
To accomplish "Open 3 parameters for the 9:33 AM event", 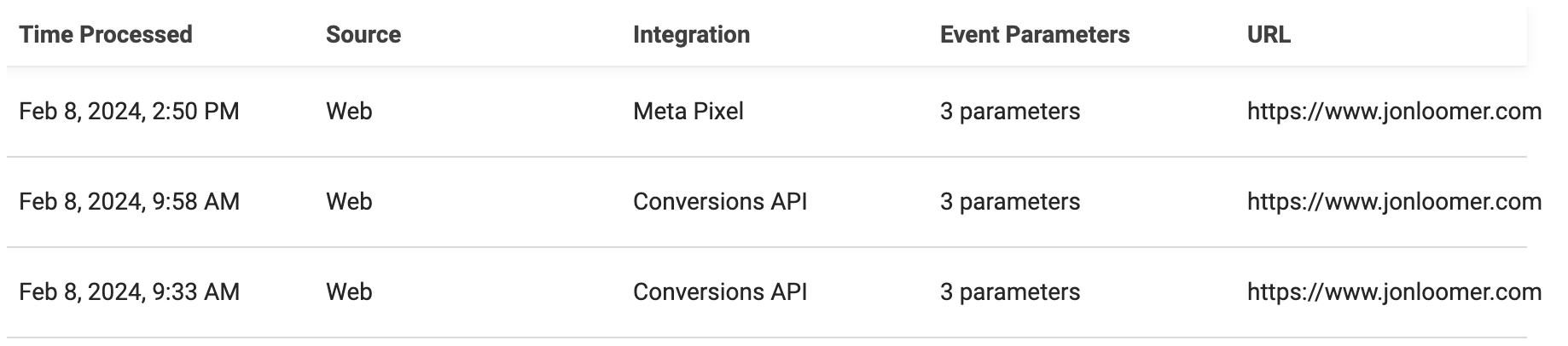I will coord(1010,292).
